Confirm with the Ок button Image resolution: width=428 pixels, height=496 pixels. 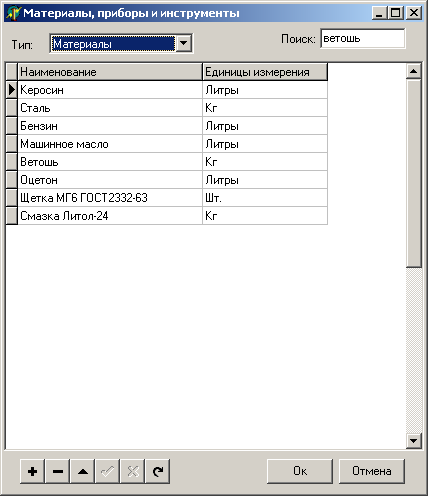[x=300, y=471]
